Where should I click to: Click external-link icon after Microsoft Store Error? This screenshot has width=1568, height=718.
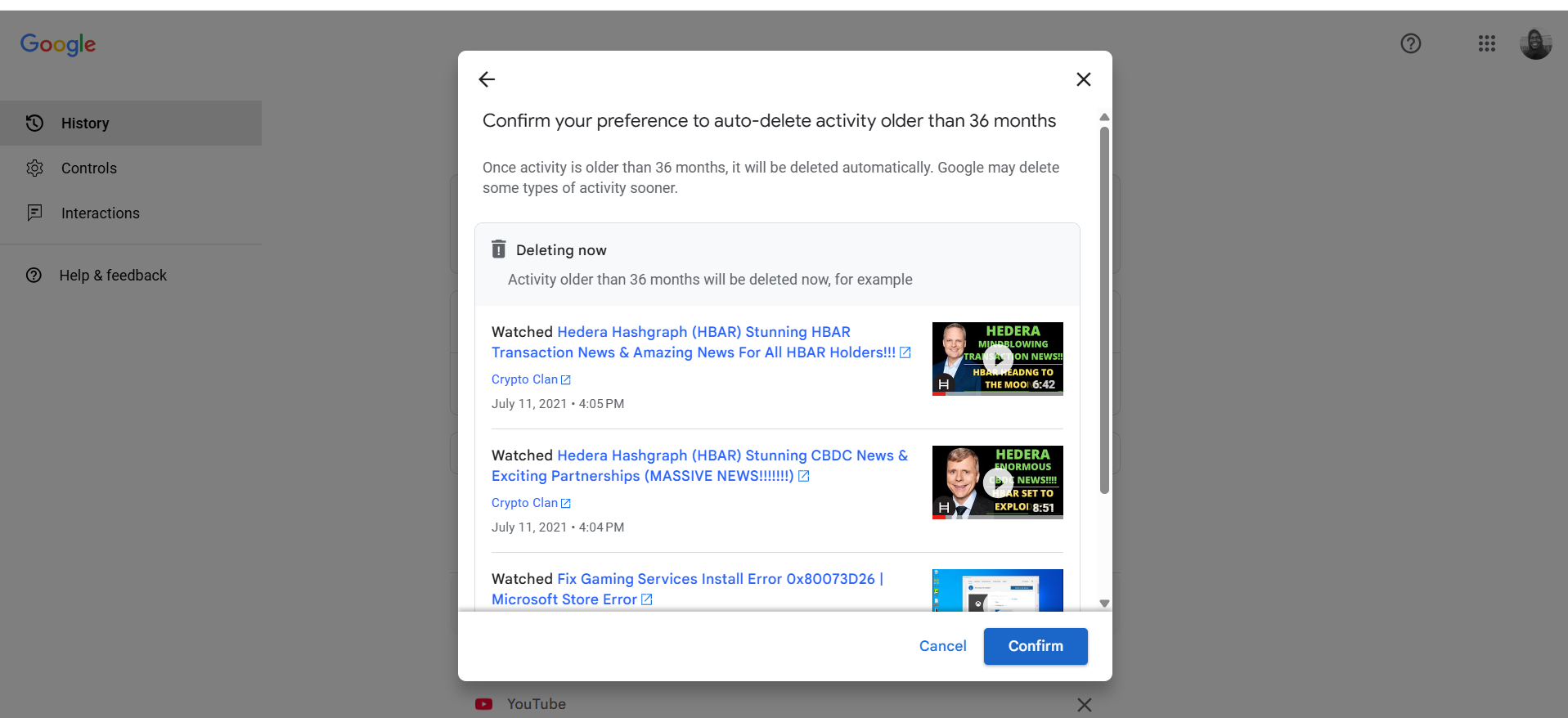click(646, 599)
